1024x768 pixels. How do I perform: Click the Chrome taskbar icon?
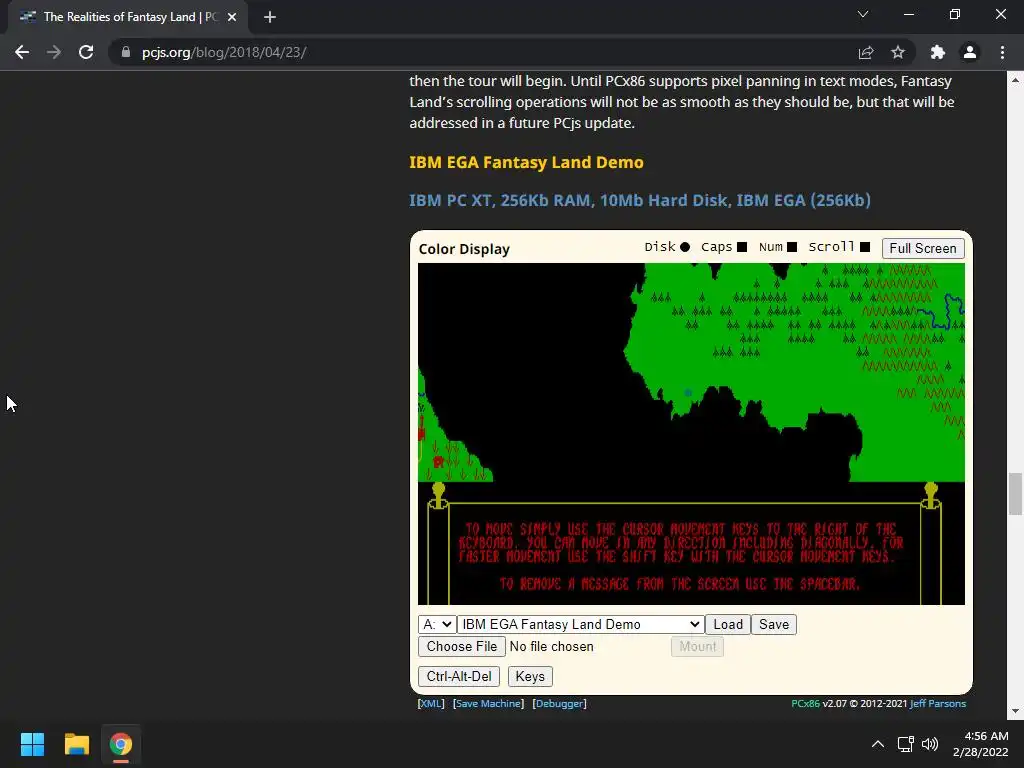(120, 744)
